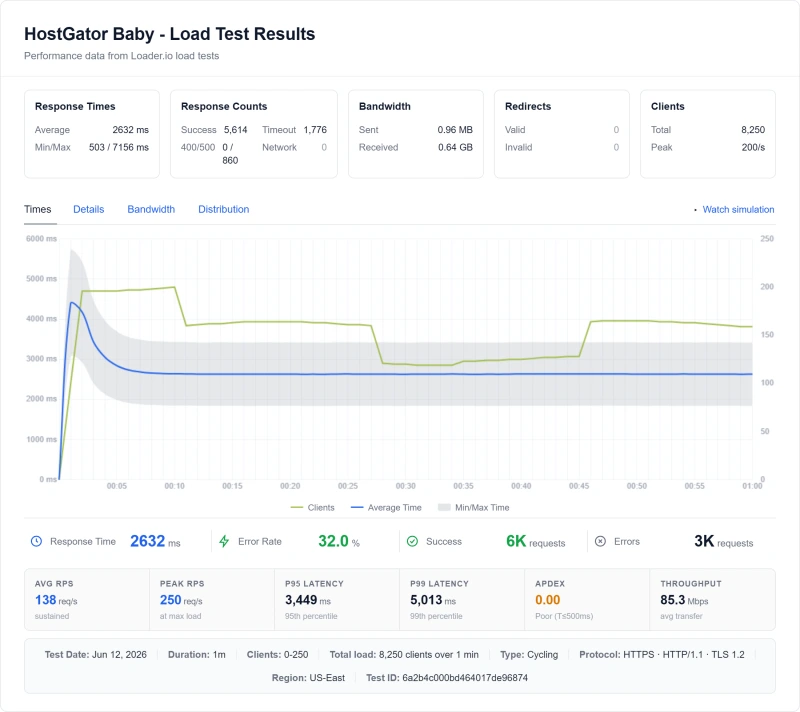
Task: Open the Distribution tab
Action: 223,209
